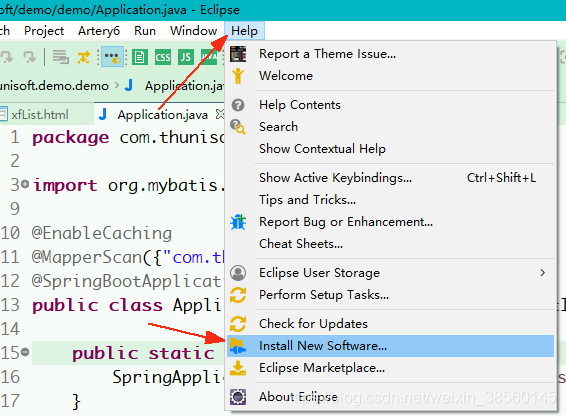This screenshot has width=566, height=416.
Task: Toggle the highlighted breadcrumb toolbar button
Action: click(x=112, y=57)
